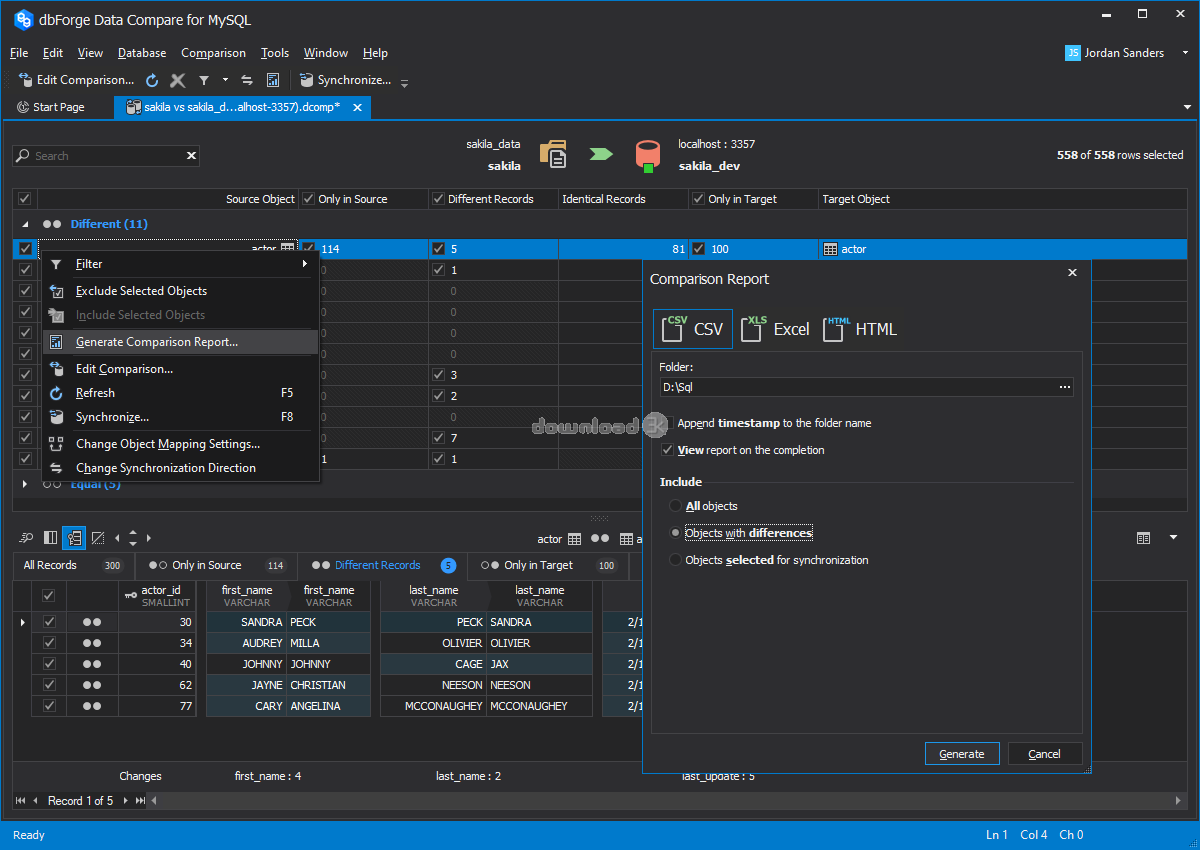Screen dimensions: 1200x850
Task: Open the Comparison menu
Action: [213, 53]
